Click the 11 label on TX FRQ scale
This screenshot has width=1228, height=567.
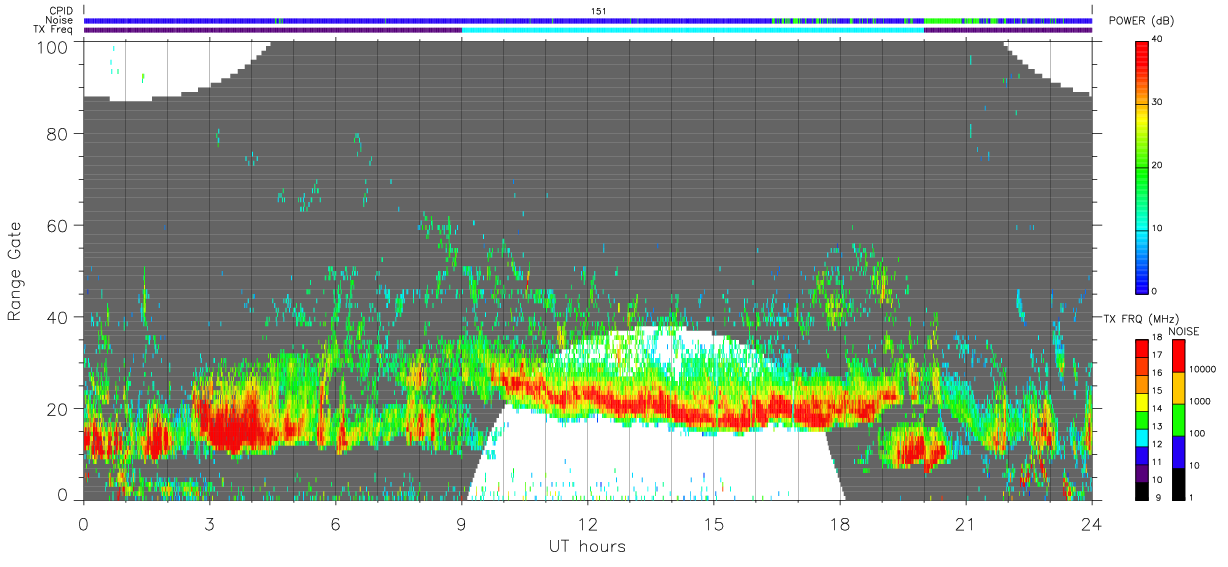pos(1159,462)
